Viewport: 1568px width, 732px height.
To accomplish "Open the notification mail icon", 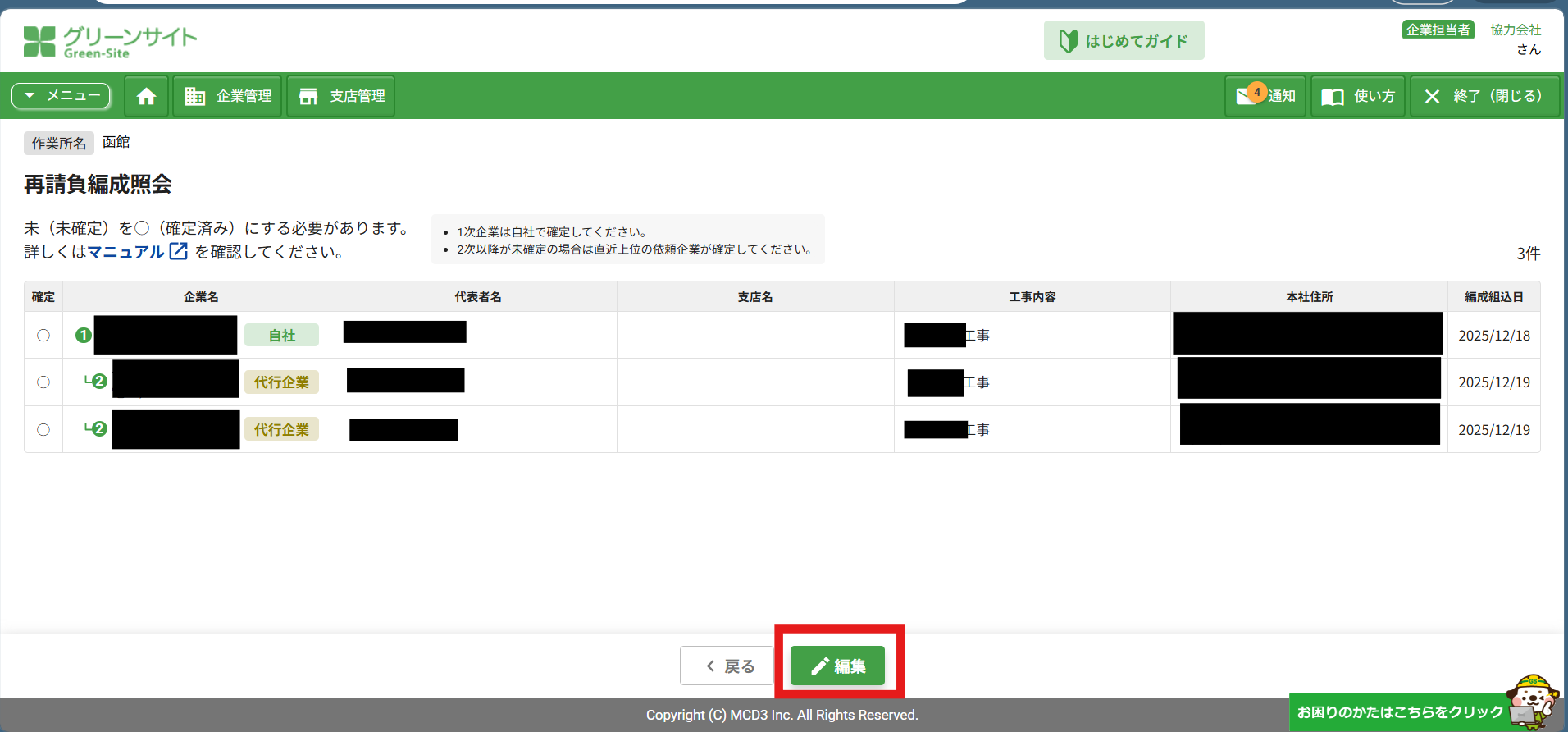I will pos(1247,96).
